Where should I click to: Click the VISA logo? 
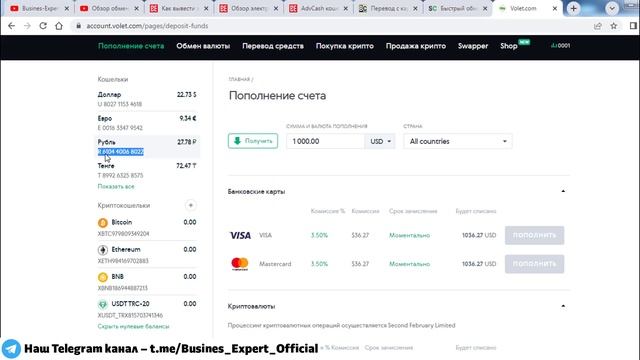click(x=240, y=236)
